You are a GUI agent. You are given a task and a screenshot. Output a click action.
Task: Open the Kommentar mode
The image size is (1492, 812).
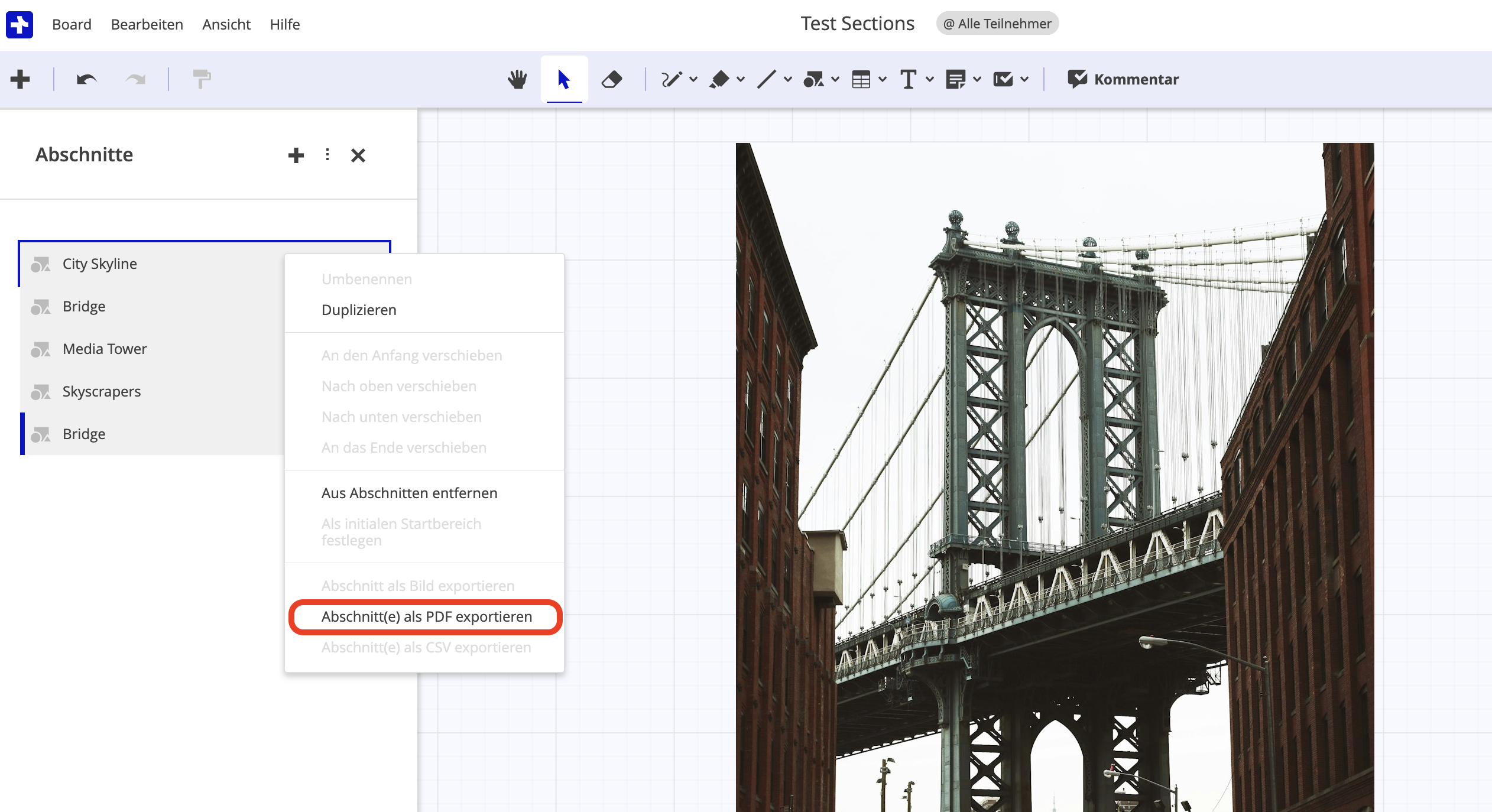tap(1123, 79)
